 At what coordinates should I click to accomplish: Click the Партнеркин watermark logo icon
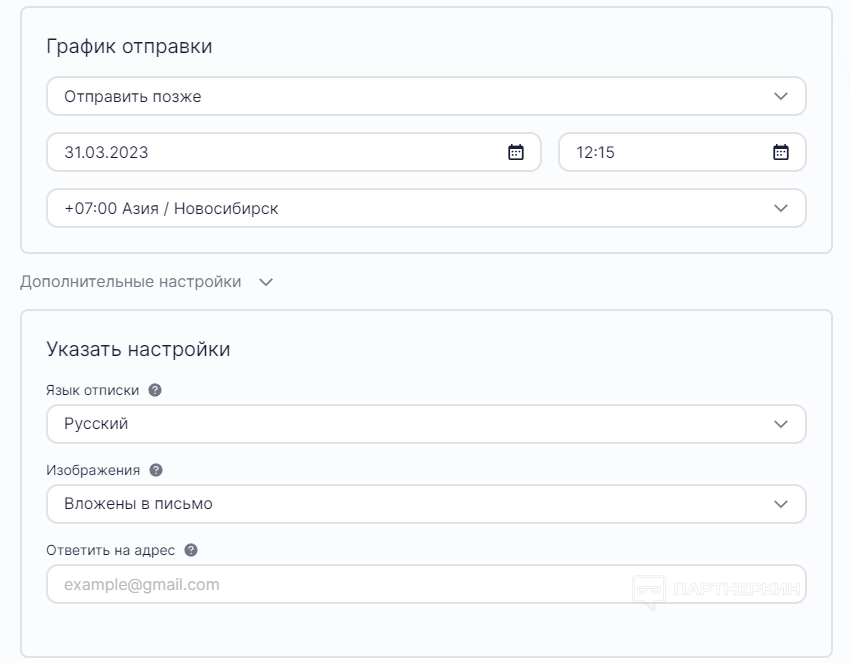tap(649, 589)
